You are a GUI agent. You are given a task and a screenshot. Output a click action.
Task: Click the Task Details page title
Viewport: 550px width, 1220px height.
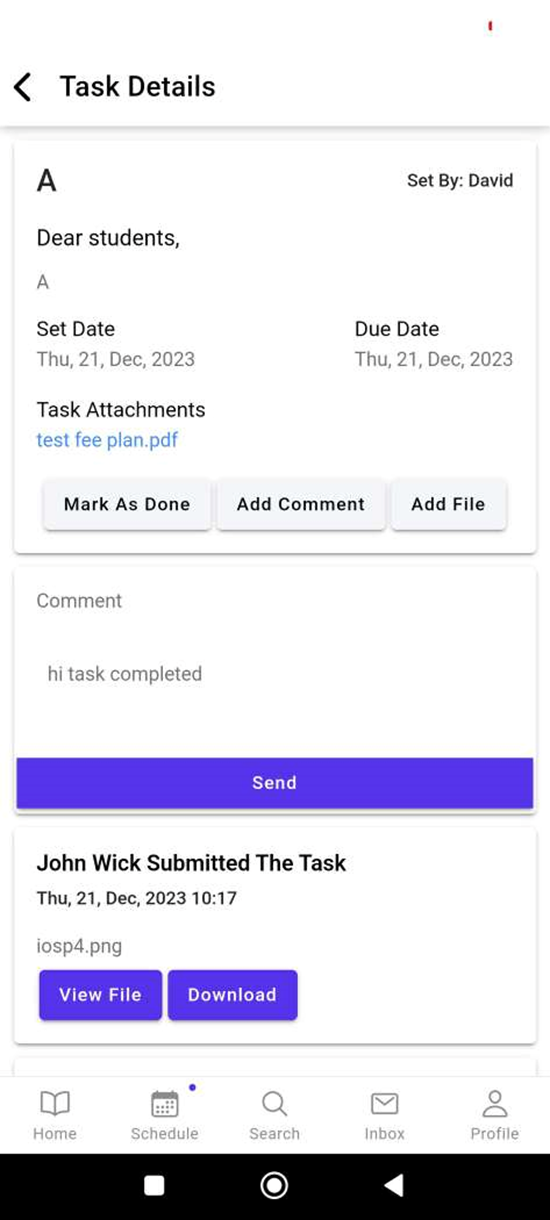coord(137,87)
